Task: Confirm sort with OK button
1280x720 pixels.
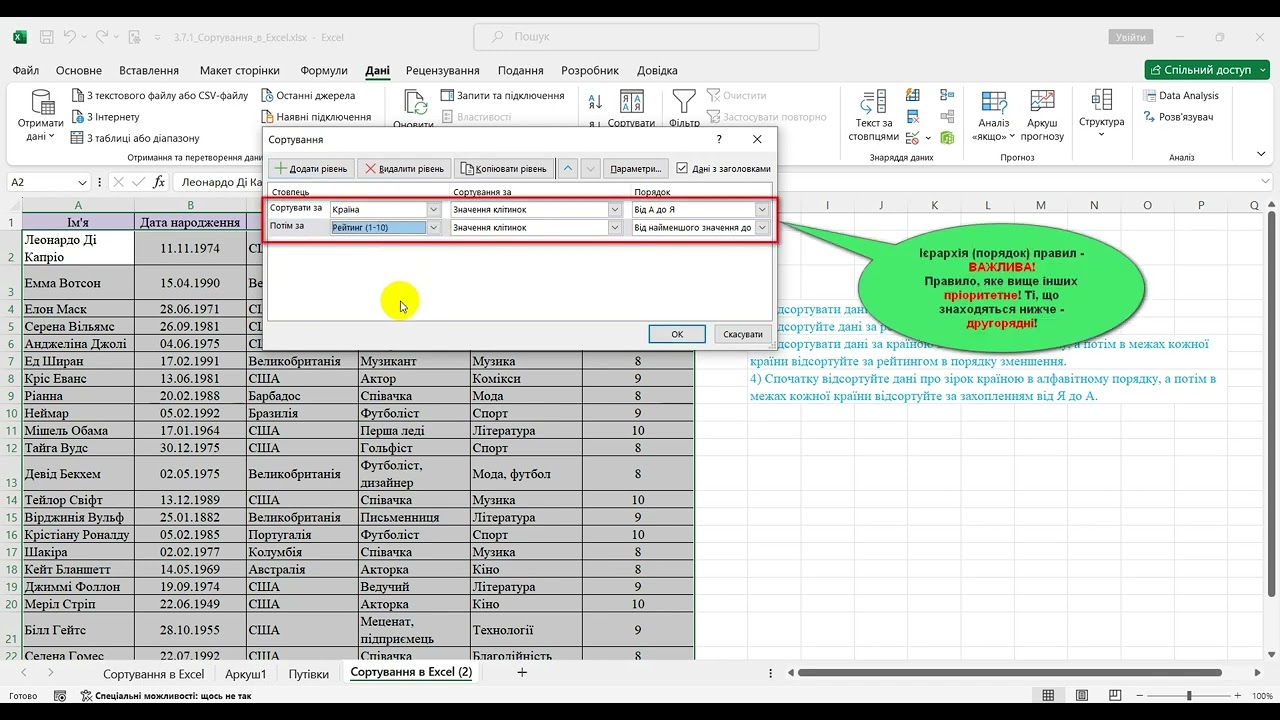Action: coord(677,334)
